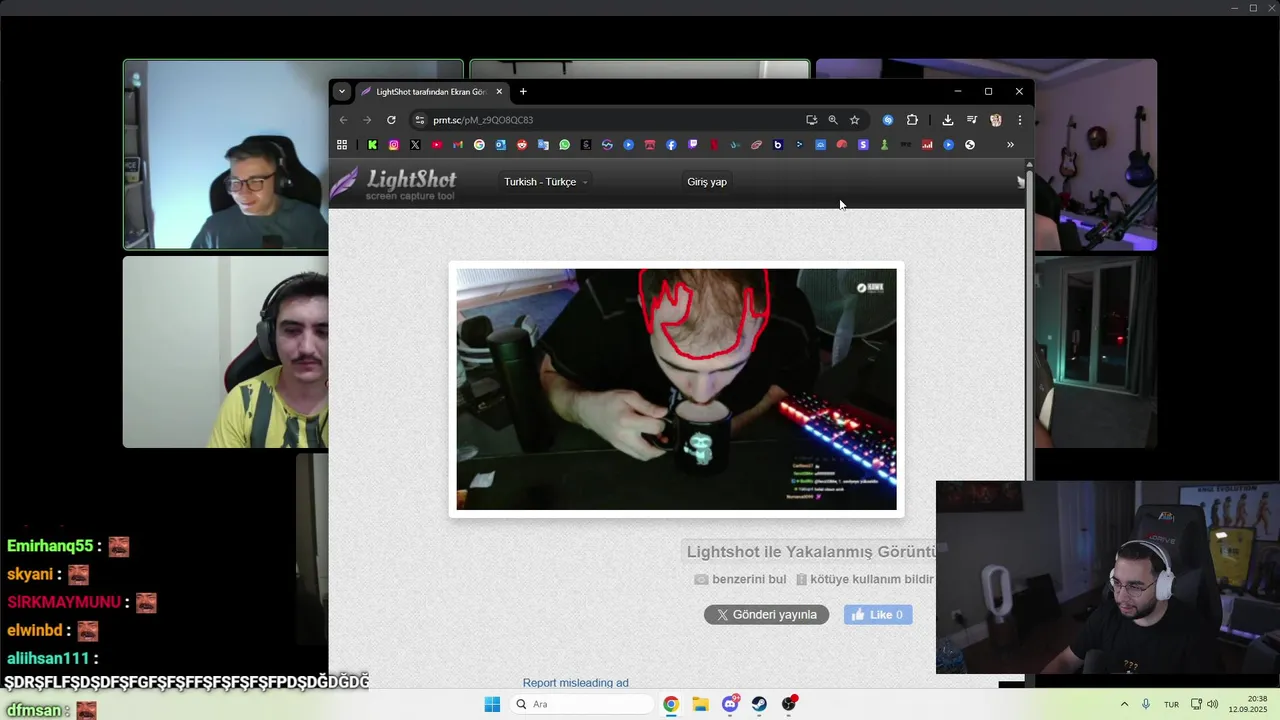Open Chrome three-dot menu
The width and height of the screenshot is (1280, 720).
click(1019, 120)
